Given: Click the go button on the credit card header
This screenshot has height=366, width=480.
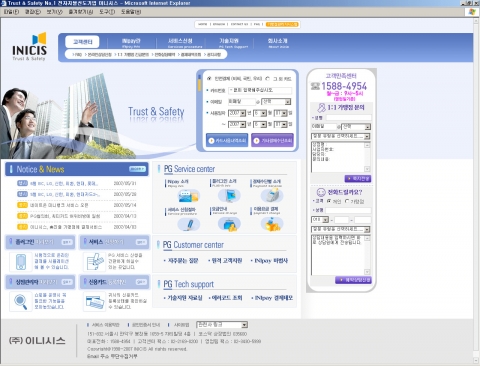Looking at the screenshot, I should 141,282.
